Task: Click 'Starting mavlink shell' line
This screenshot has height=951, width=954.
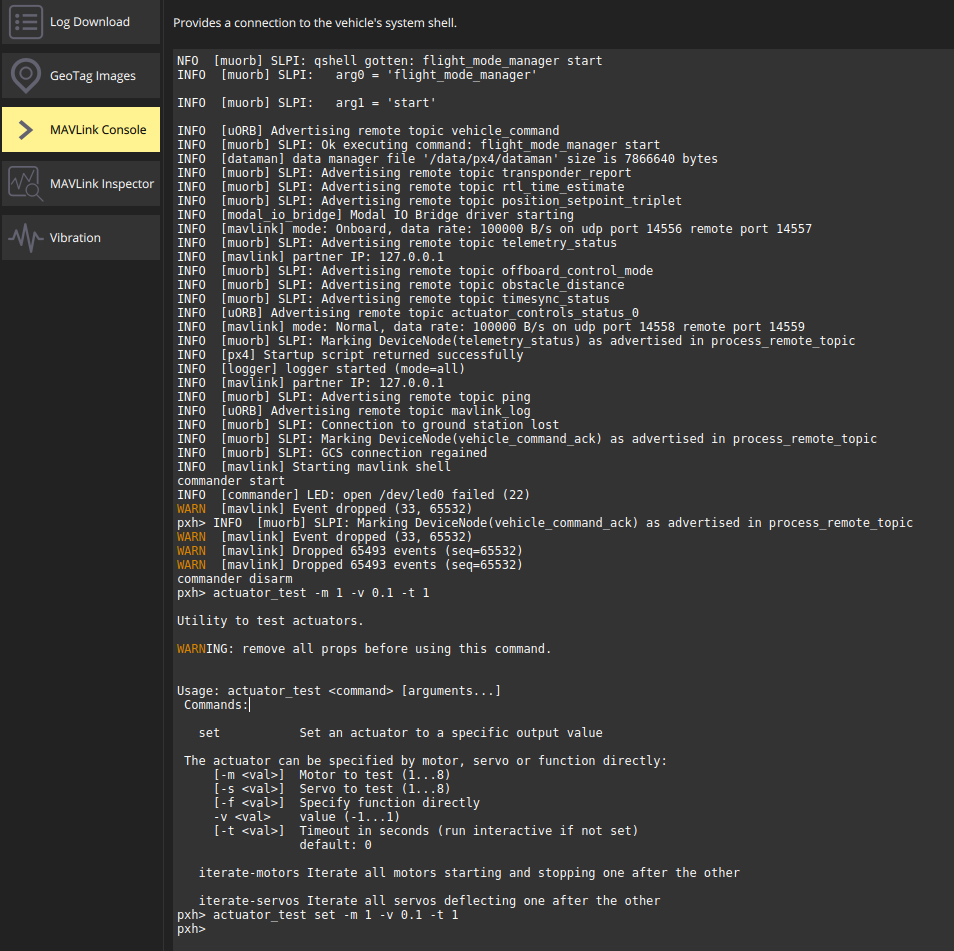Action: pyautogui.click(x=314, y=467)
